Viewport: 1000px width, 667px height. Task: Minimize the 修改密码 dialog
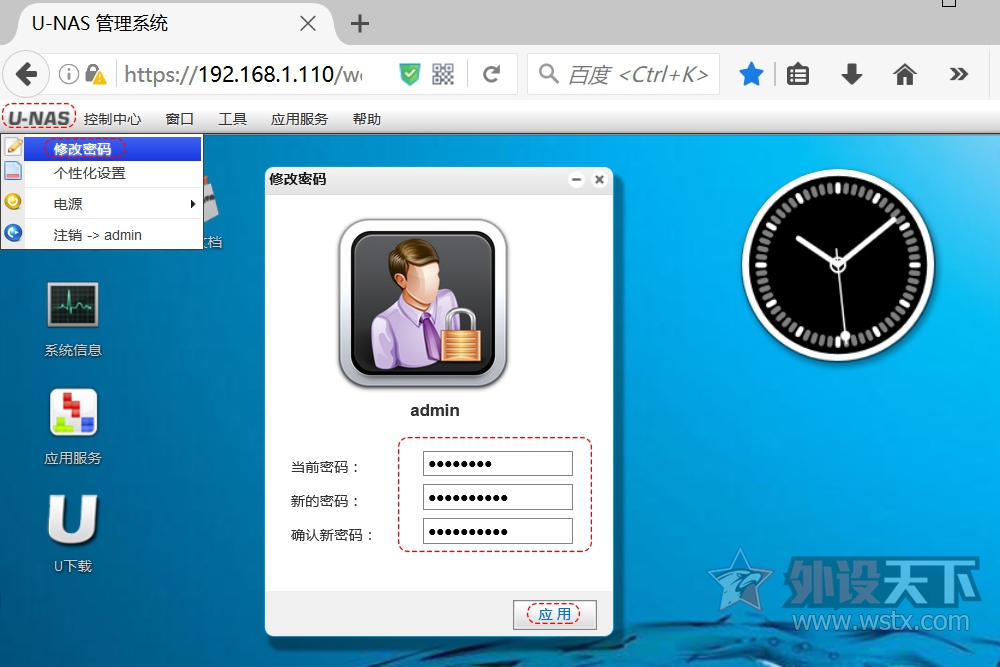click(576, 180)
